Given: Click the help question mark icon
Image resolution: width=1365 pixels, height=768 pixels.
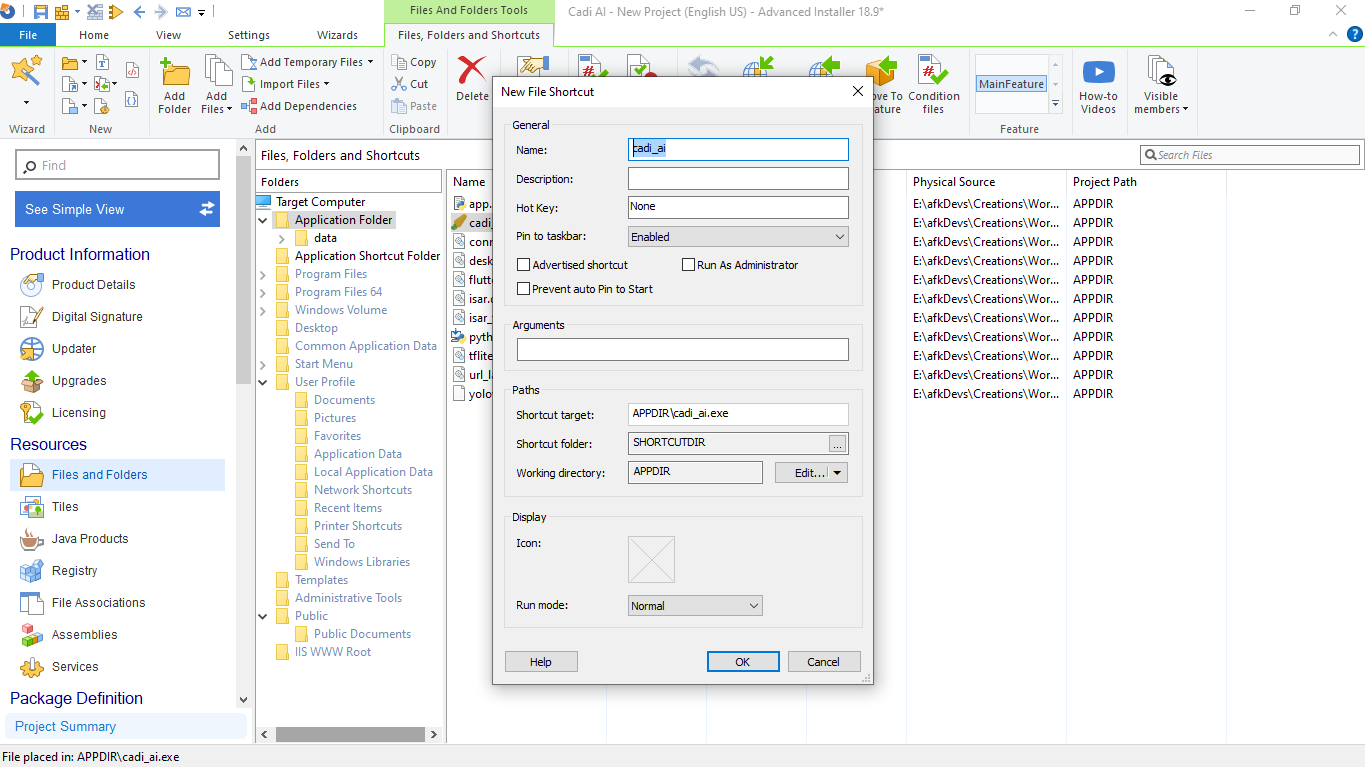Looking at the screenshot, I should pos(1354,34).
